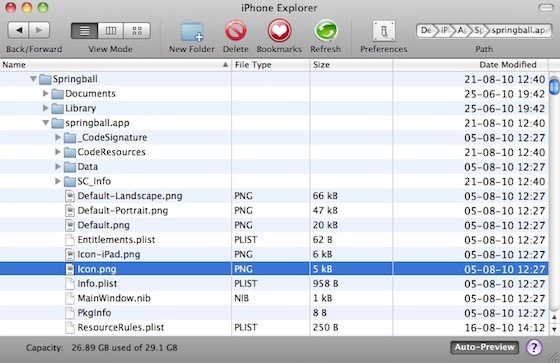Collapse the Springball folder
This screenshot has width=560, height=363.
click(x=33, y=79)
